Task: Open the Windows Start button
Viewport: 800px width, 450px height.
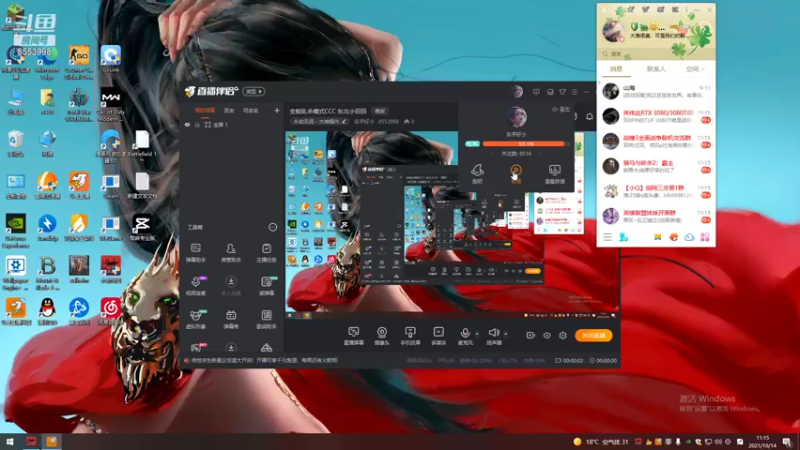Action: coord(9,442)
